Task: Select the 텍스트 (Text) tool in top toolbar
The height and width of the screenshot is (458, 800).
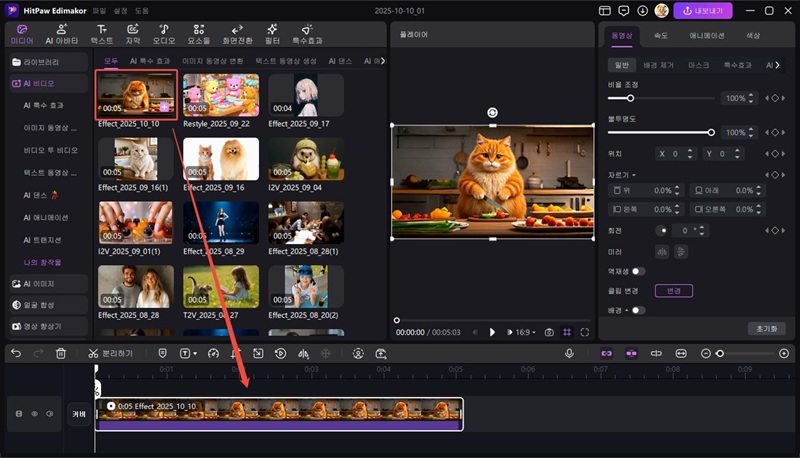Action: pyautogui.click(x=101, y=34)
